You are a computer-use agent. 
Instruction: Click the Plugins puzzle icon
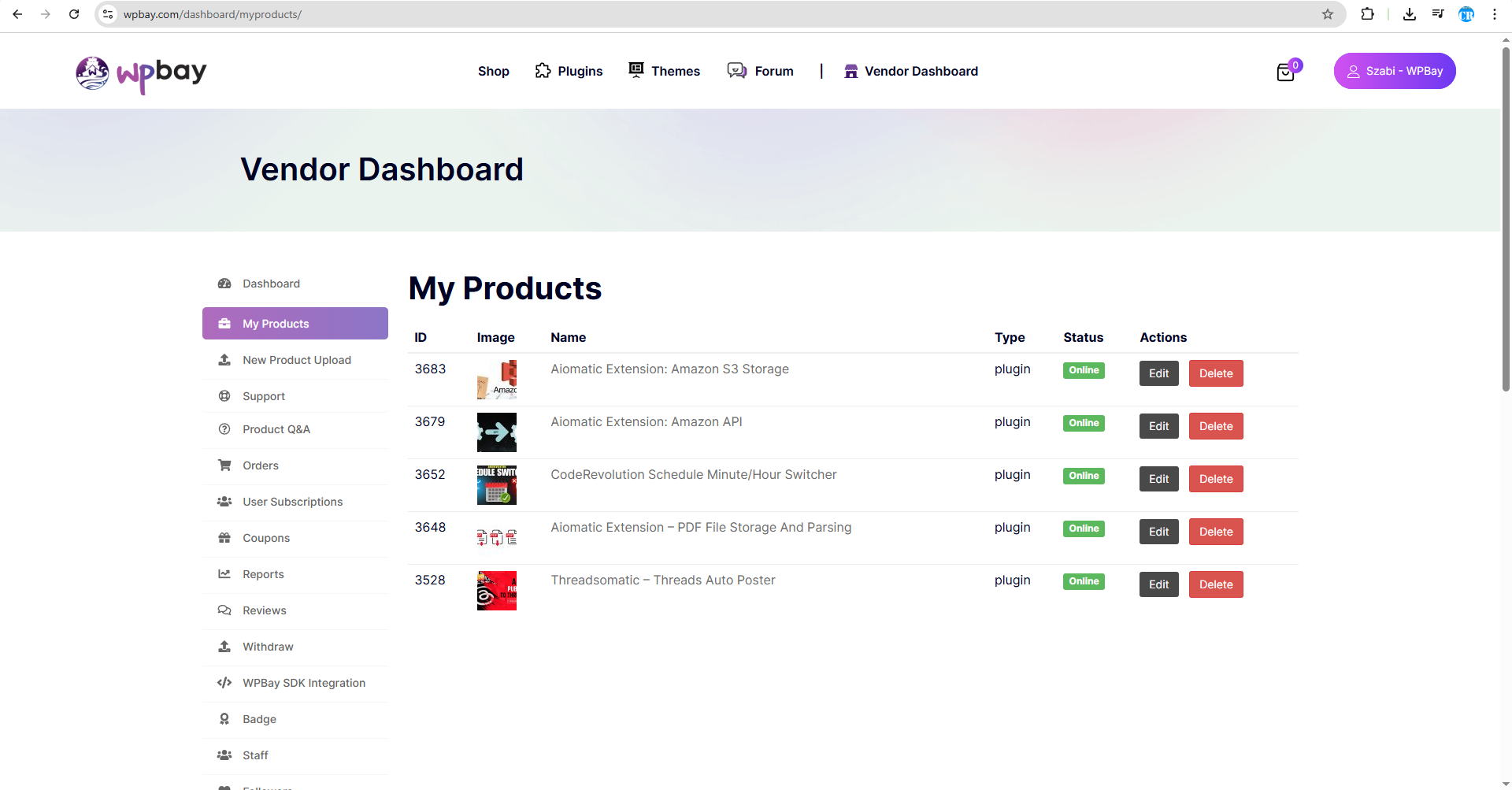pos(543,71)
